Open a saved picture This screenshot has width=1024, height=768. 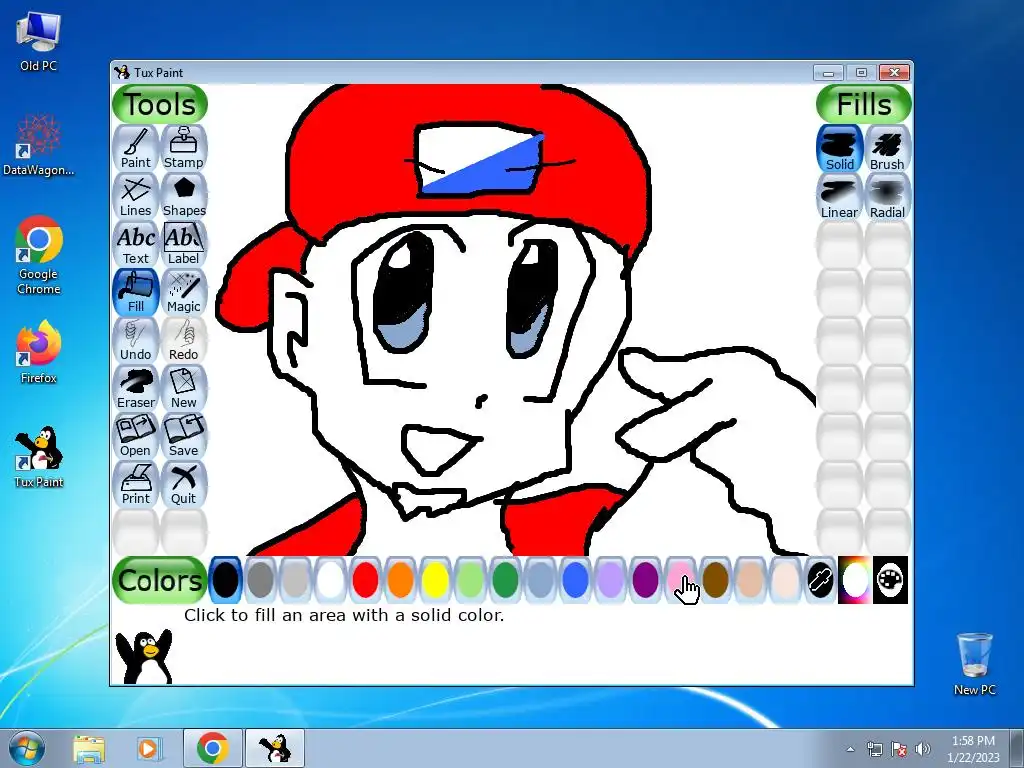136,436
